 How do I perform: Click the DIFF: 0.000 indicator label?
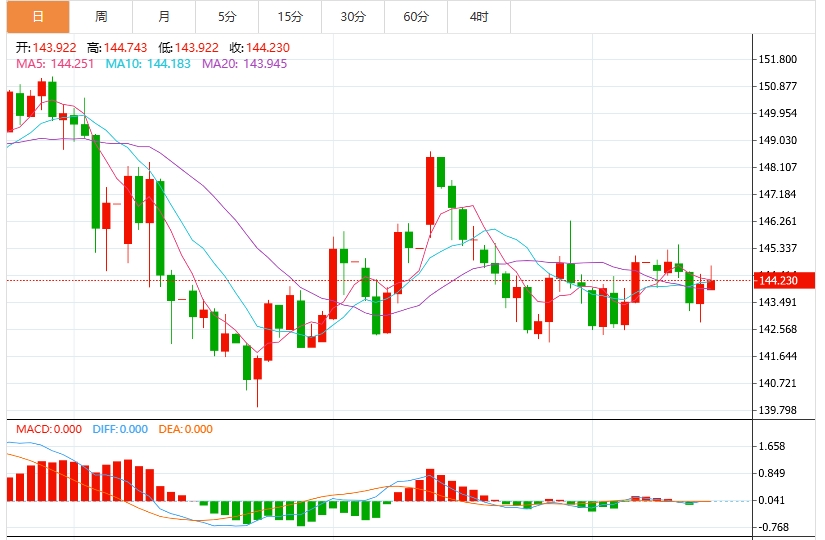click(x=120, y=429)
